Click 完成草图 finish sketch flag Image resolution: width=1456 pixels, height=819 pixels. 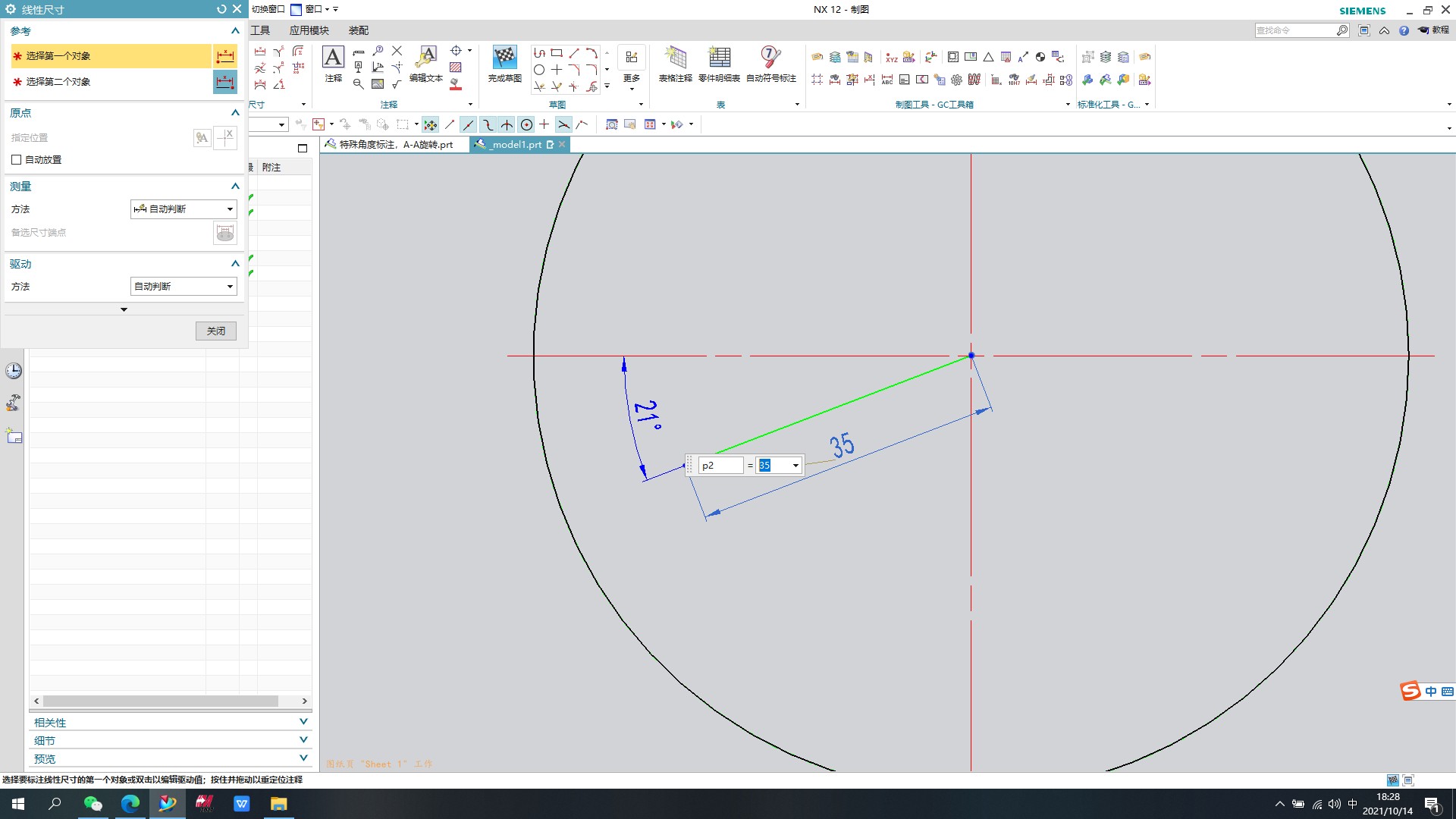coord(504,64)
